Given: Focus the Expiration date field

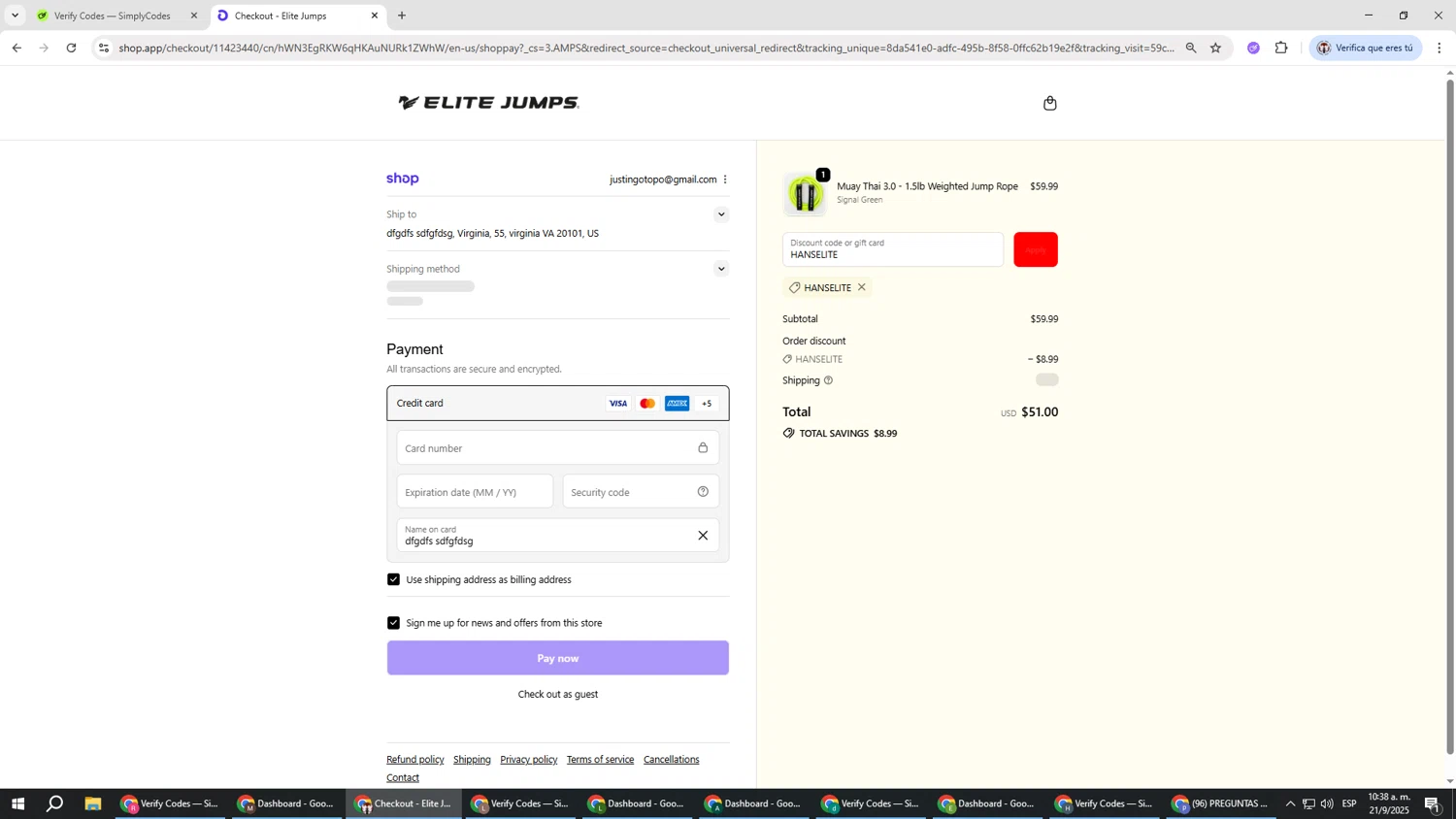Looking at the screenshot, I should click(475, 491).
